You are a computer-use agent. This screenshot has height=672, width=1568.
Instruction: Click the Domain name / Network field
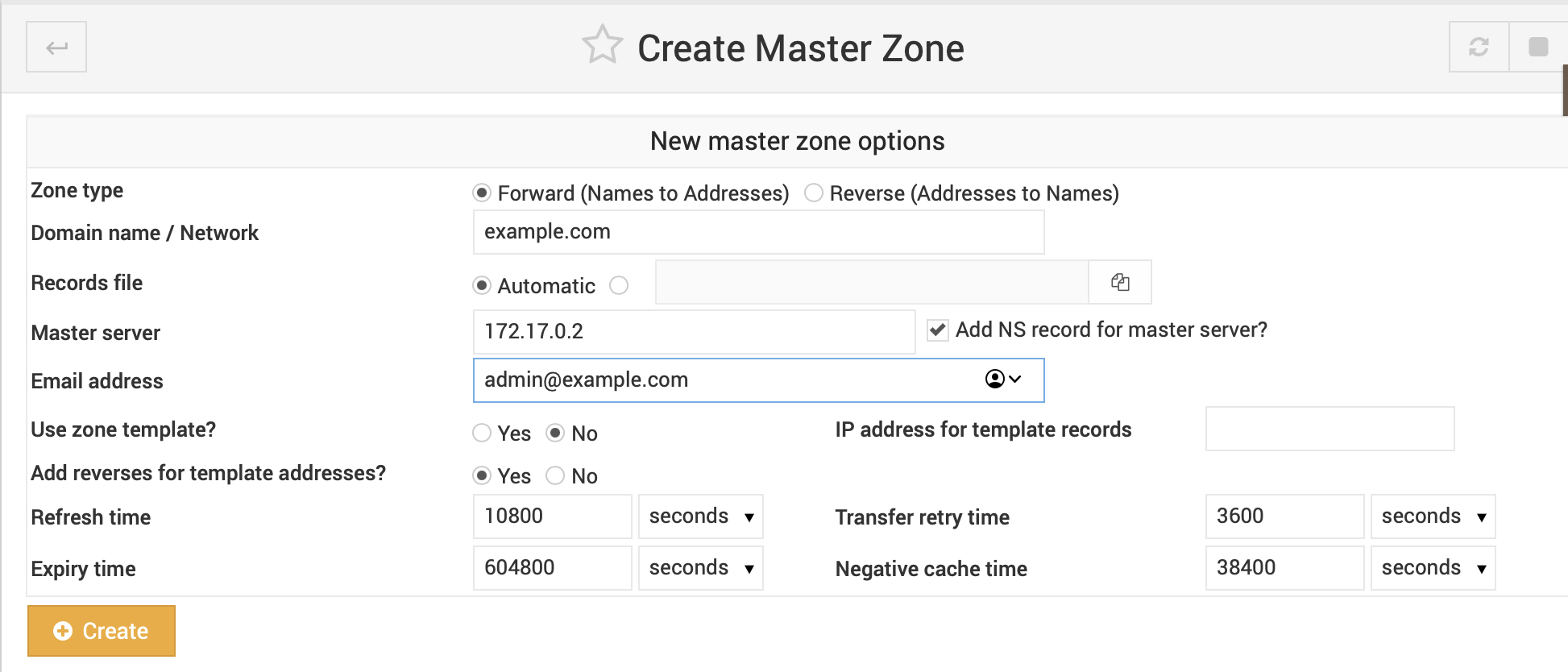[x=757, y=232]
